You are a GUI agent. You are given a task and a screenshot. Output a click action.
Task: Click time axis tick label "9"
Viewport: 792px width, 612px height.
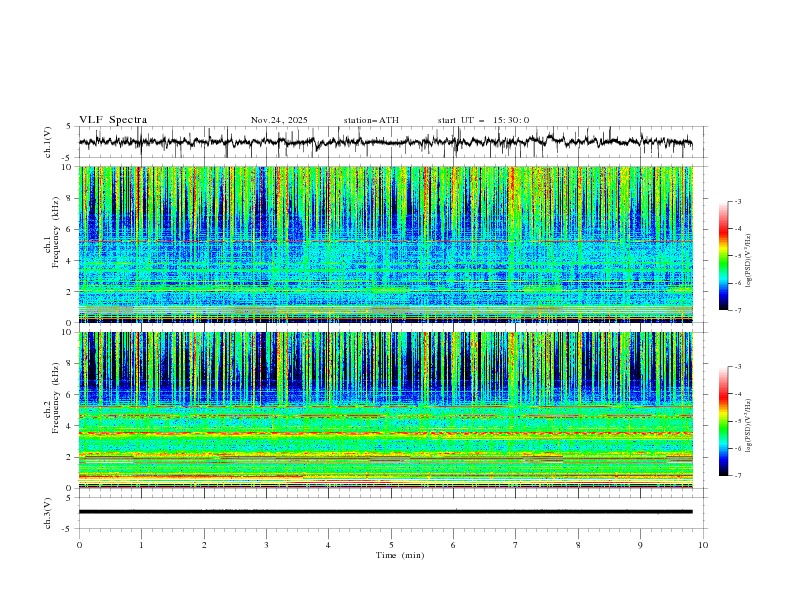(x=640, y=545)
